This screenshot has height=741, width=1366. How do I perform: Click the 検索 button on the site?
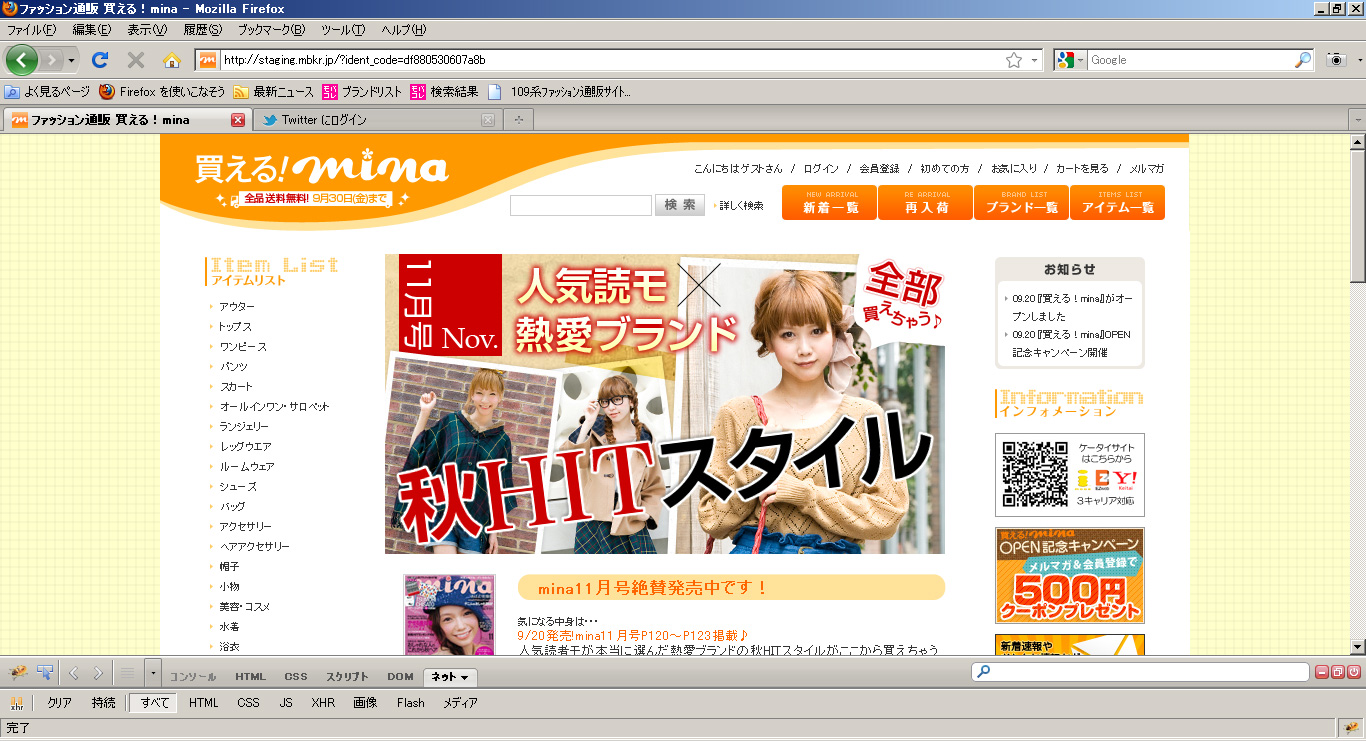click(x=679, y=205)
